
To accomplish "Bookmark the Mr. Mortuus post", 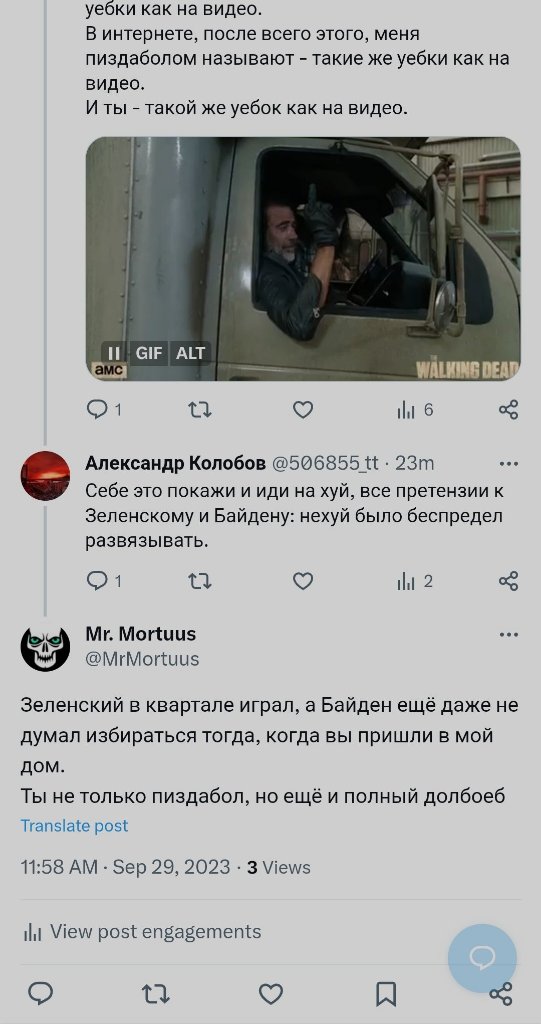I will point(386,994).
